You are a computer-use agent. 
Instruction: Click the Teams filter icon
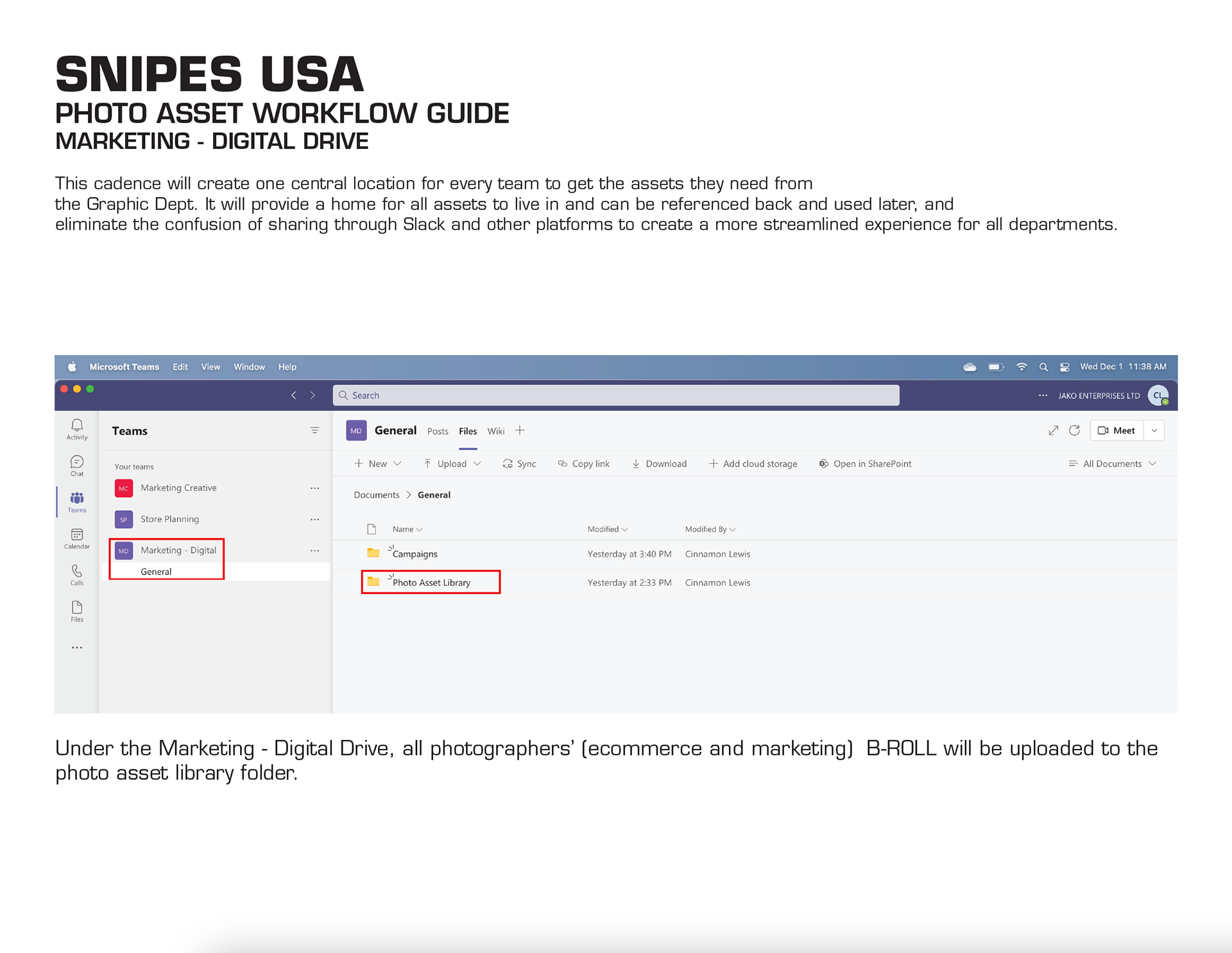pyautogui.click(x=314, y=431)
